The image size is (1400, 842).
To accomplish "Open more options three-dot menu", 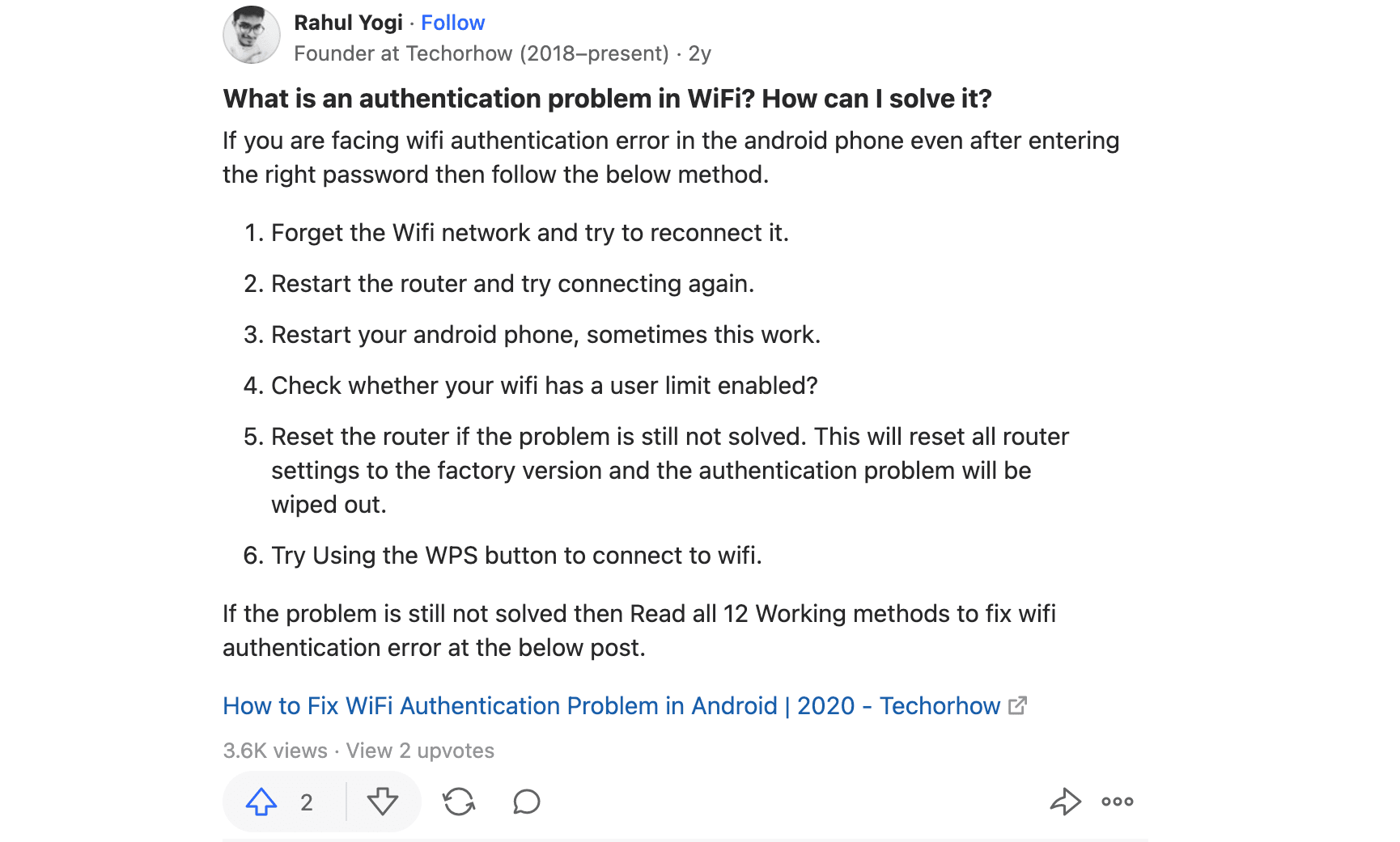I will [1118, 802].
